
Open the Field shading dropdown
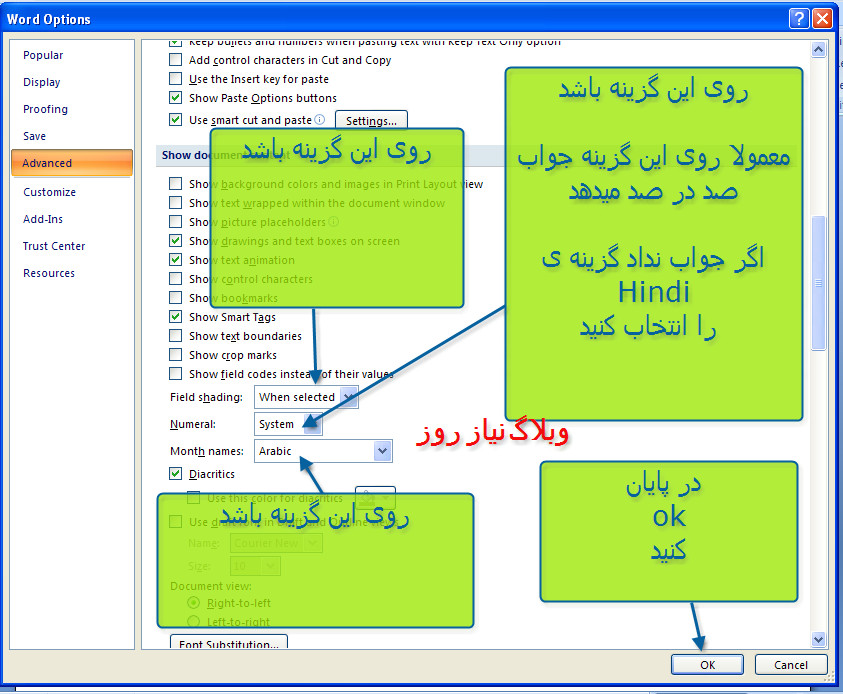(306, 397)
